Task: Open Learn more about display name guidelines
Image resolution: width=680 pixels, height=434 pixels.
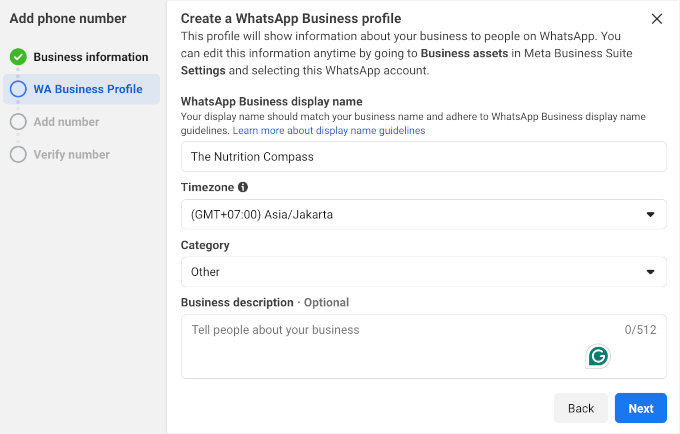Action: tap(329, 131)
